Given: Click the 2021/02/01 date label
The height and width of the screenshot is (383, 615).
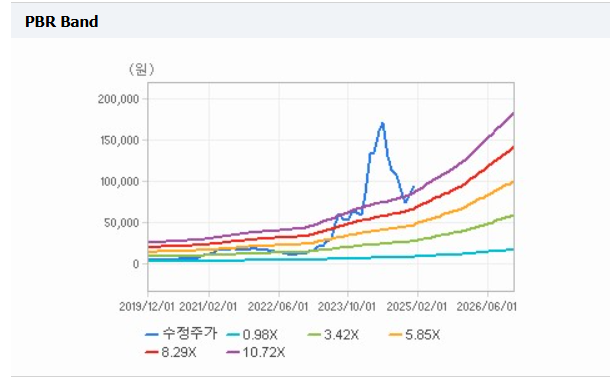Looking at the screenshot, I should [208, 306].
